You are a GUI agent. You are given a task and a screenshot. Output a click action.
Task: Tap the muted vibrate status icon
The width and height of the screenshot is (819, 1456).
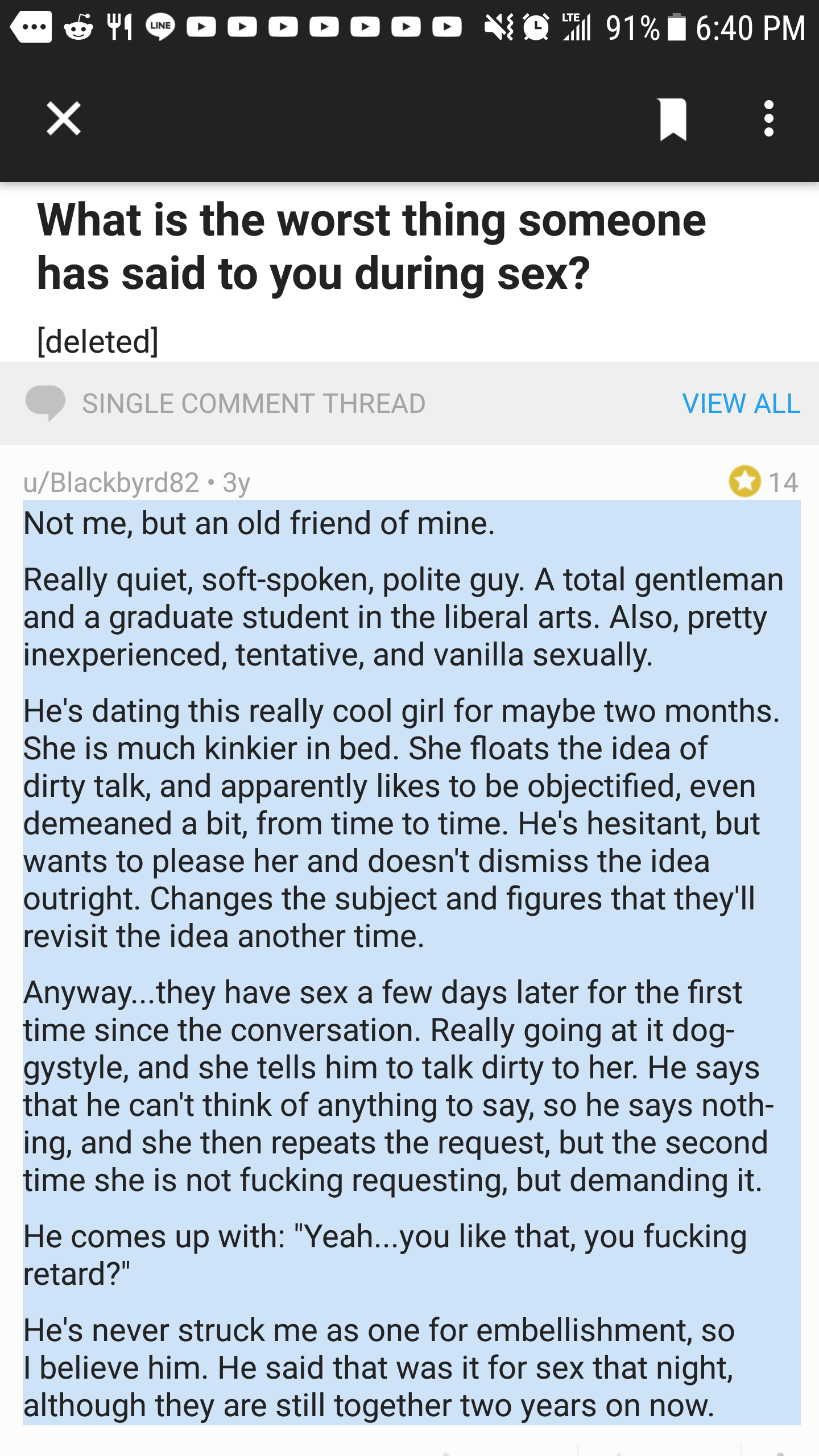click(x=499, y=27)
